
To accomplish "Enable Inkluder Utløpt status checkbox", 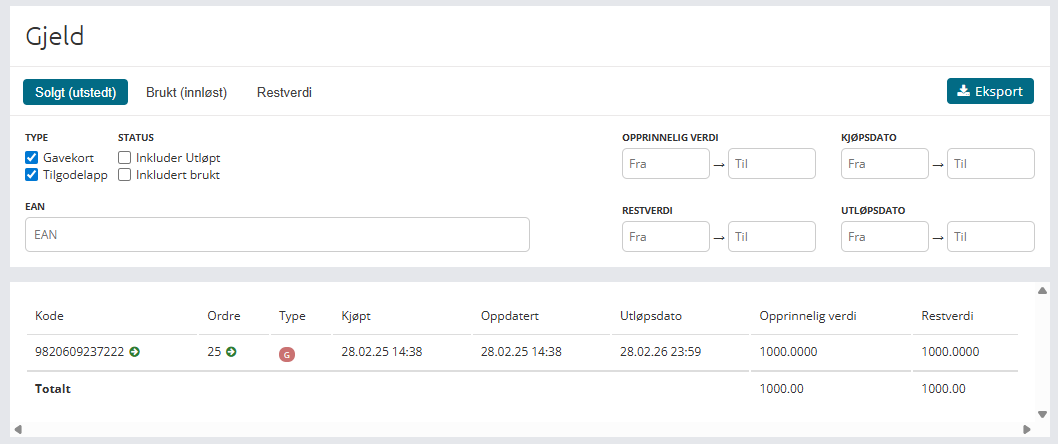I will click(x=125, y=157).
